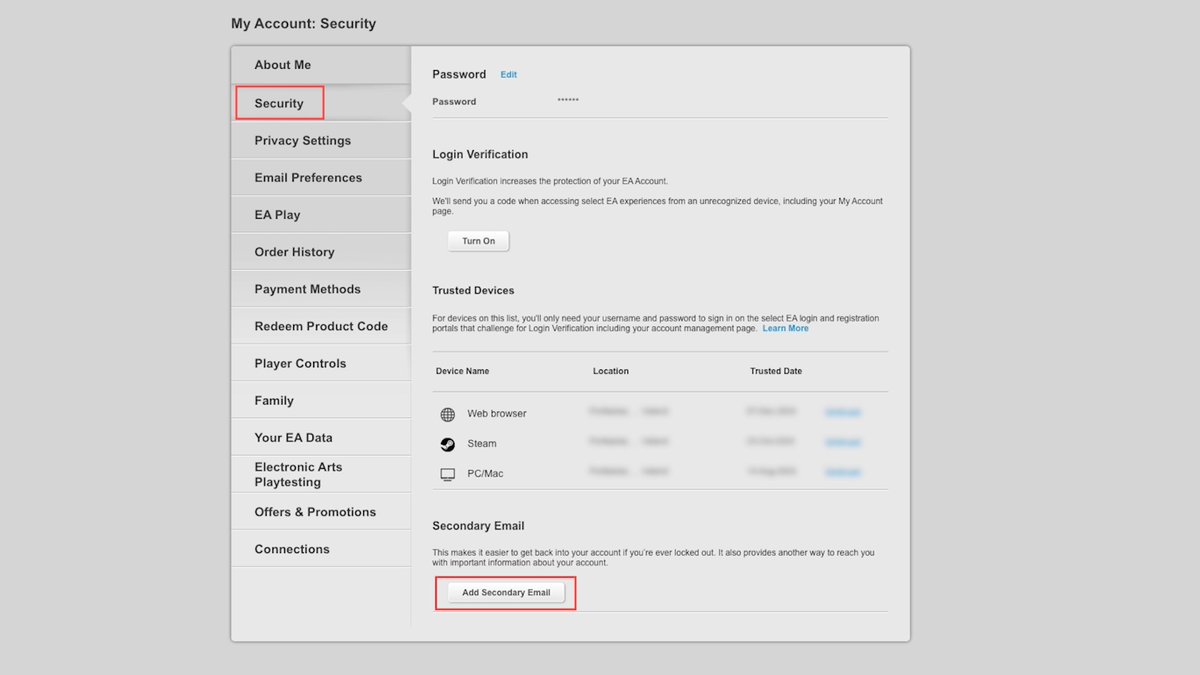Click the Web browser globe icon
Image resolution: width=1200 pixels, height=675 pixels.
click(447, 414)
